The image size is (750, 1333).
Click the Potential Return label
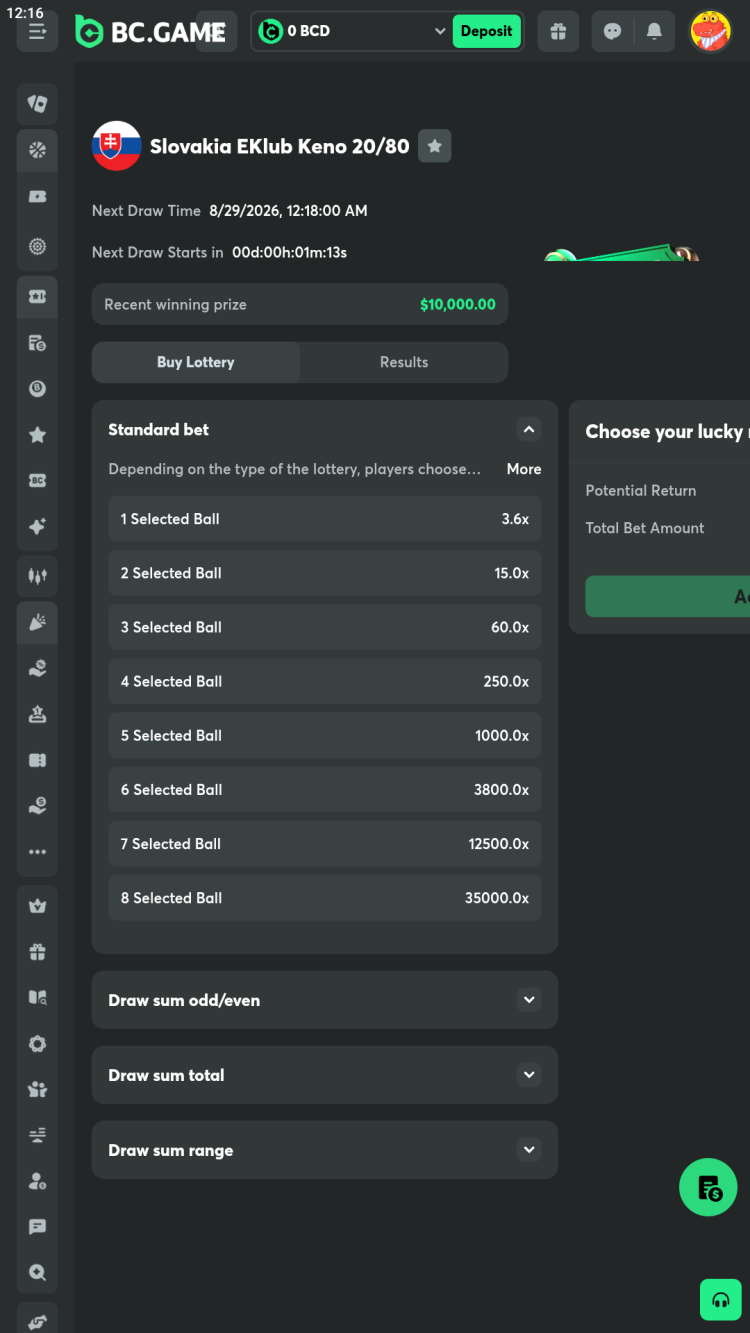tap(641, 490)
